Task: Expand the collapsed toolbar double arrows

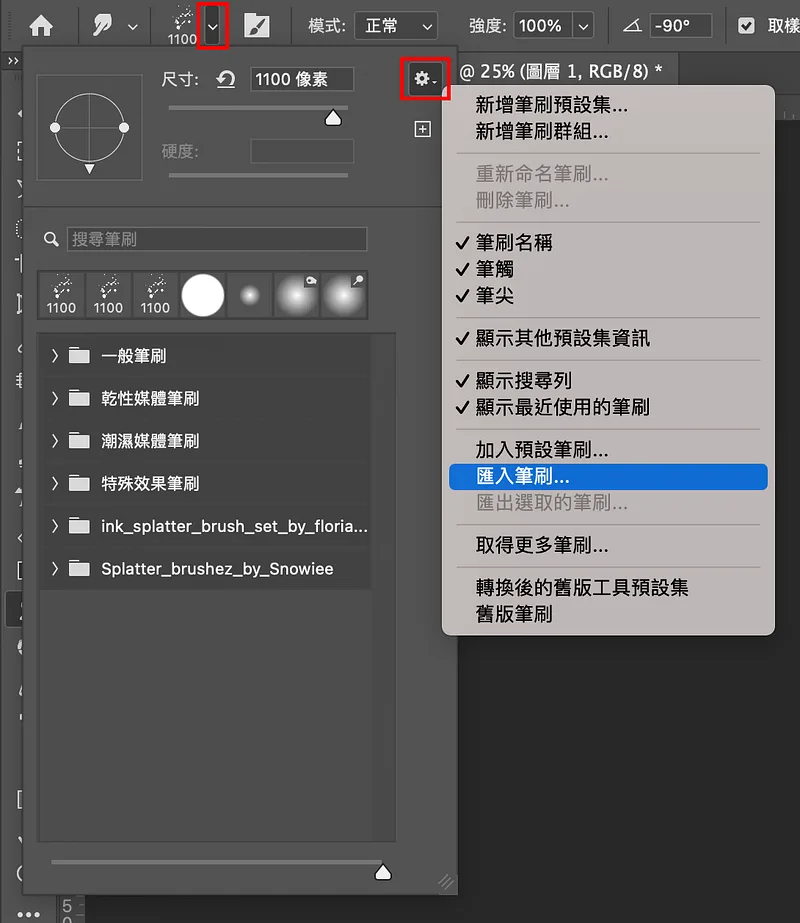Action: point(13,61)
